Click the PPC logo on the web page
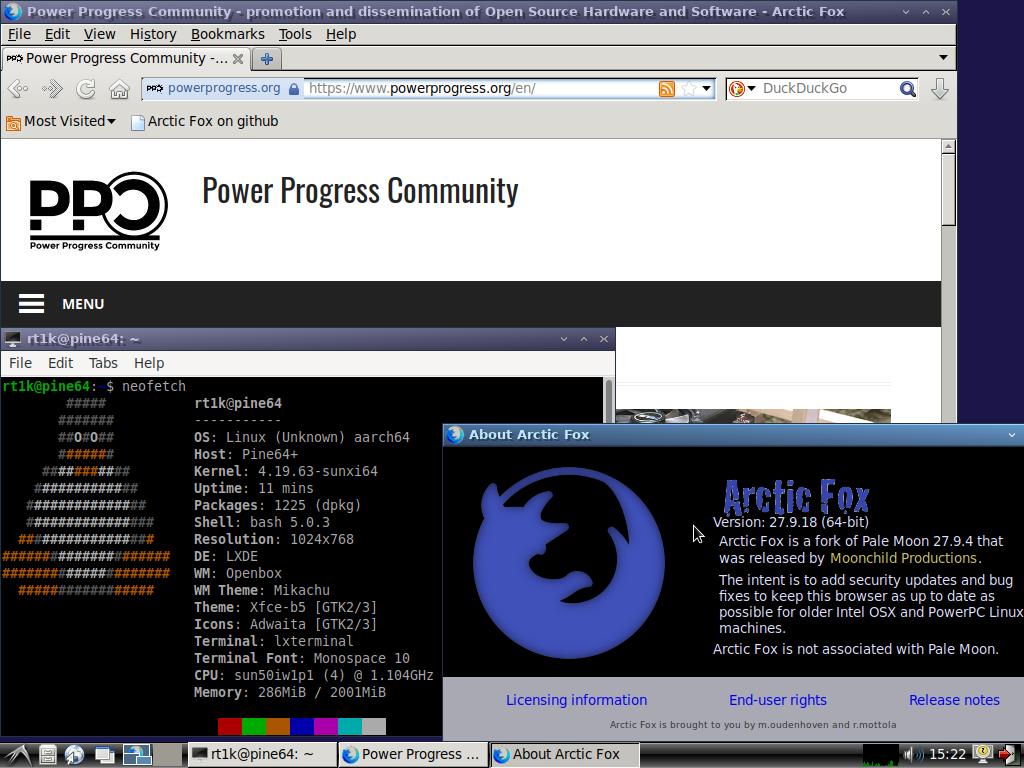Viewport: 1024px width, 768px height. pos(98,211)
